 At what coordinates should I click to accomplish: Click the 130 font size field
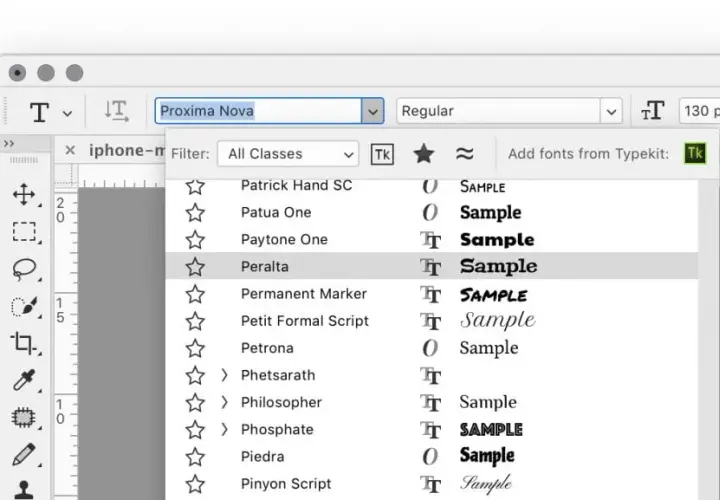699,111
